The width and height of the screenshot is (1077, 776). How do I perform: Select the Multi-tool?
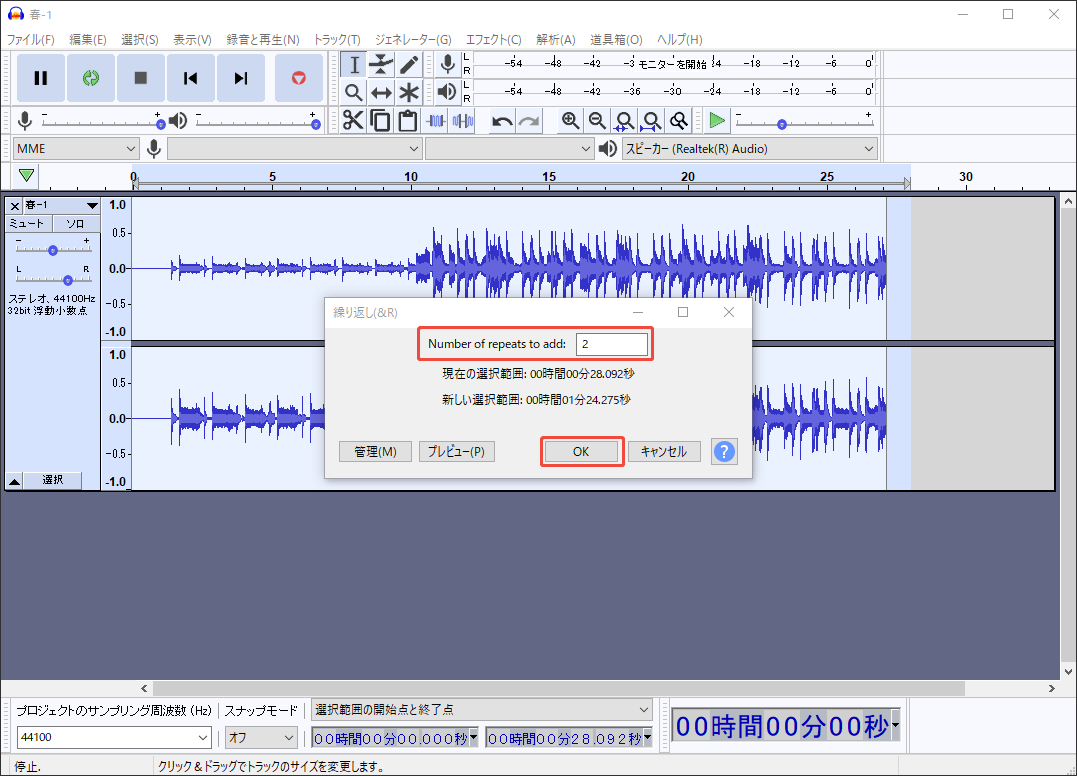(409, 92)
